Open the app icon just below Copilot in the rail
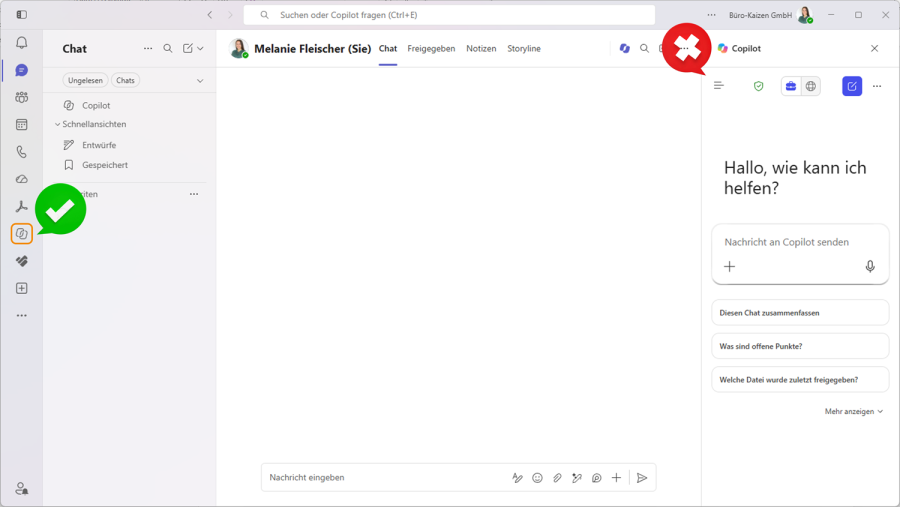 click(x=21, y=261)
